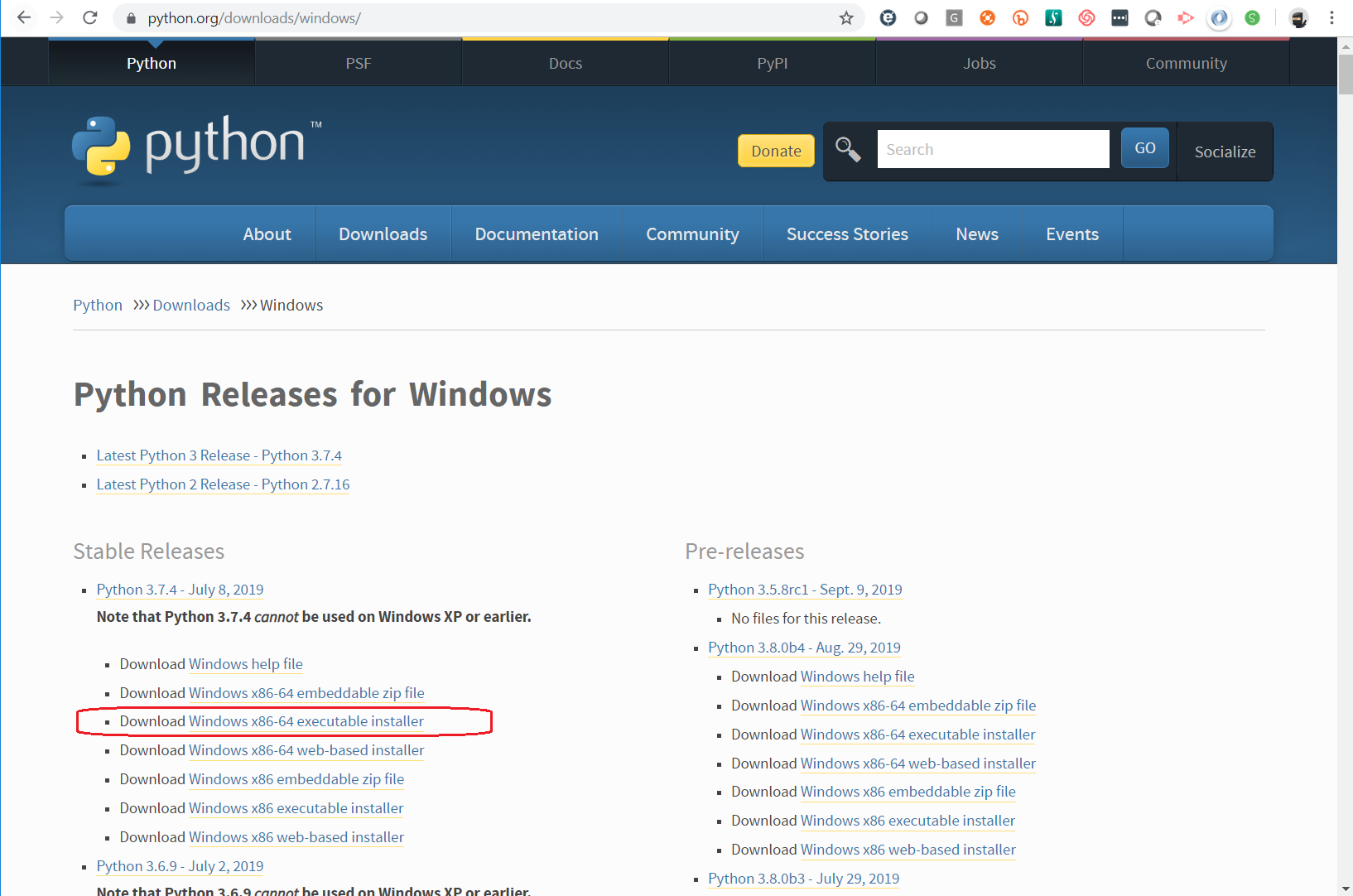Screen dimensions: 1353x896
Task: Download Stable Windows x86 embeddable zip file
Action: pyautogui.click(x=296, y=779)
